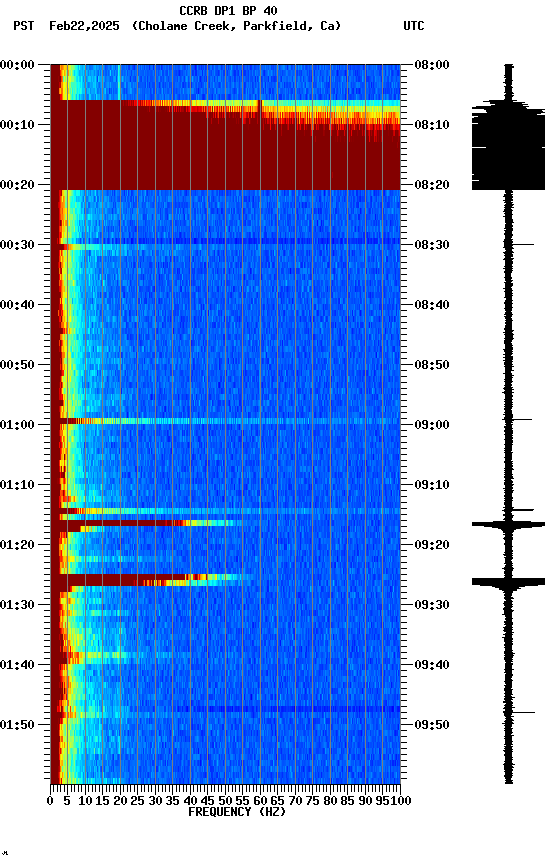Click the large saturated dark-red spectrogram band

click(x=225, y=146)
